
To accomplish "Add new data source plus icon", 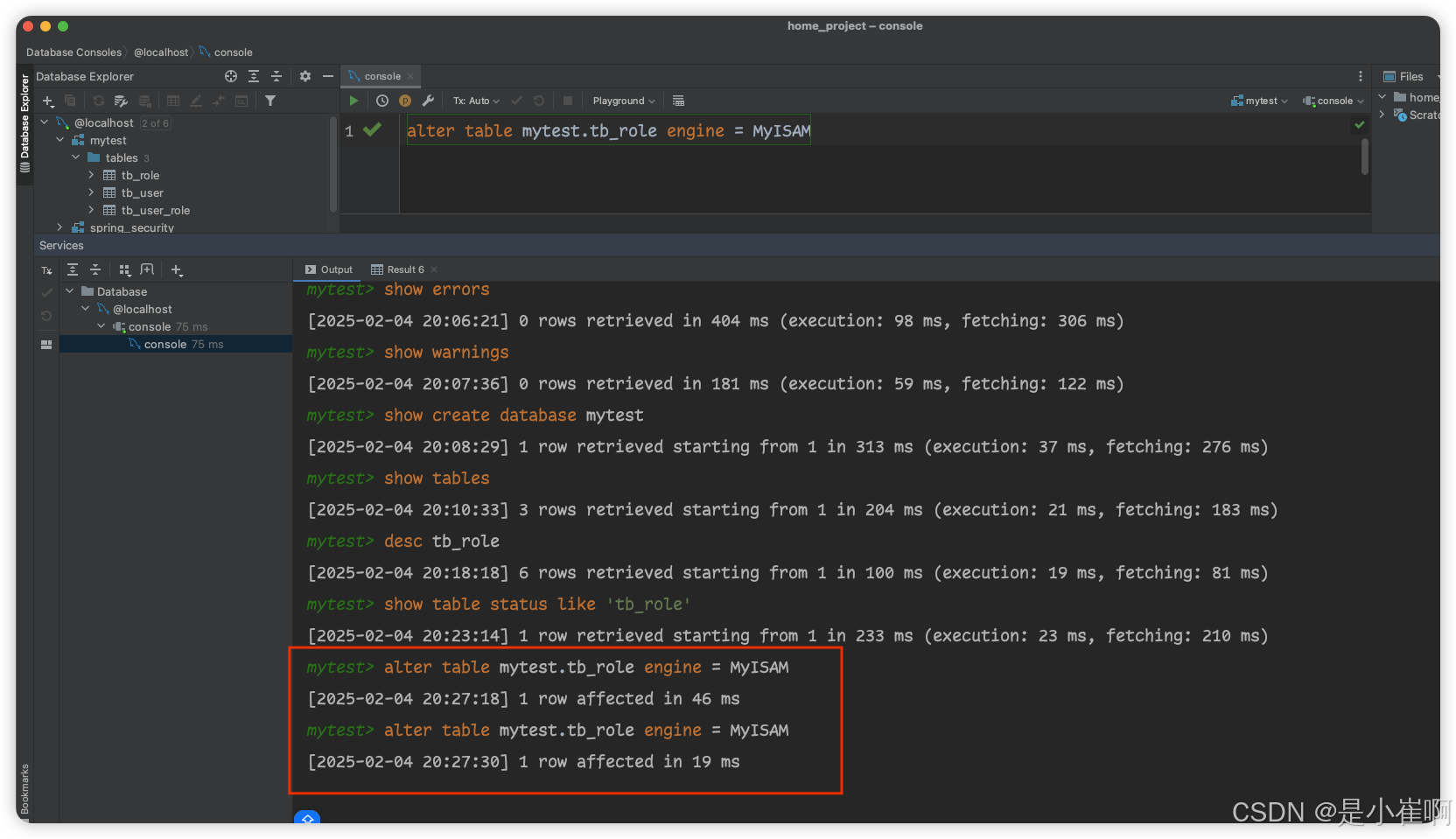I will point(48,101).
